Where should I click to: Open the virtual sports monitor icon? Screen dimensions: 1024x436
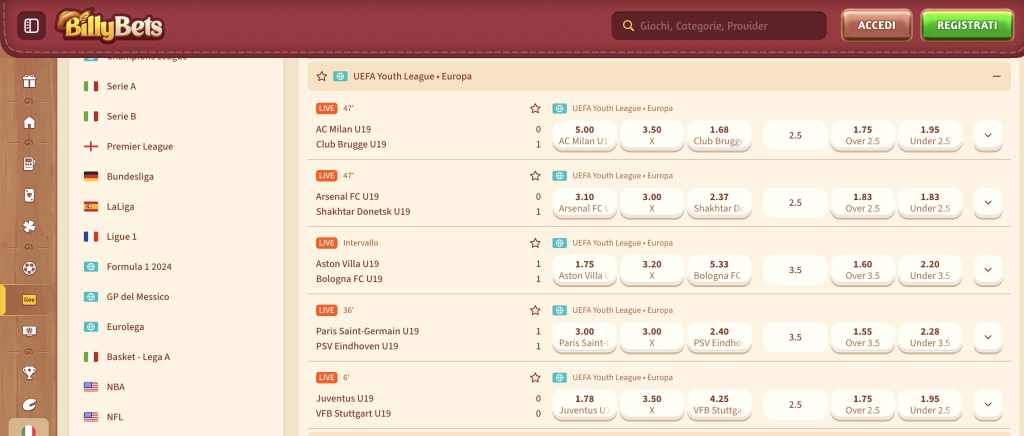(29, 331)
